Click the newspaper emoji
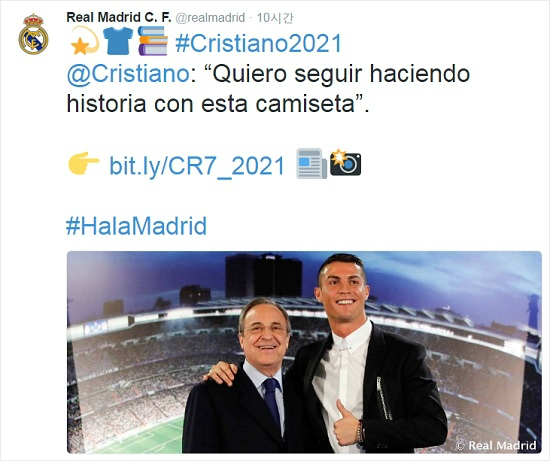The image size is (550, 461). tap(311, 163)
